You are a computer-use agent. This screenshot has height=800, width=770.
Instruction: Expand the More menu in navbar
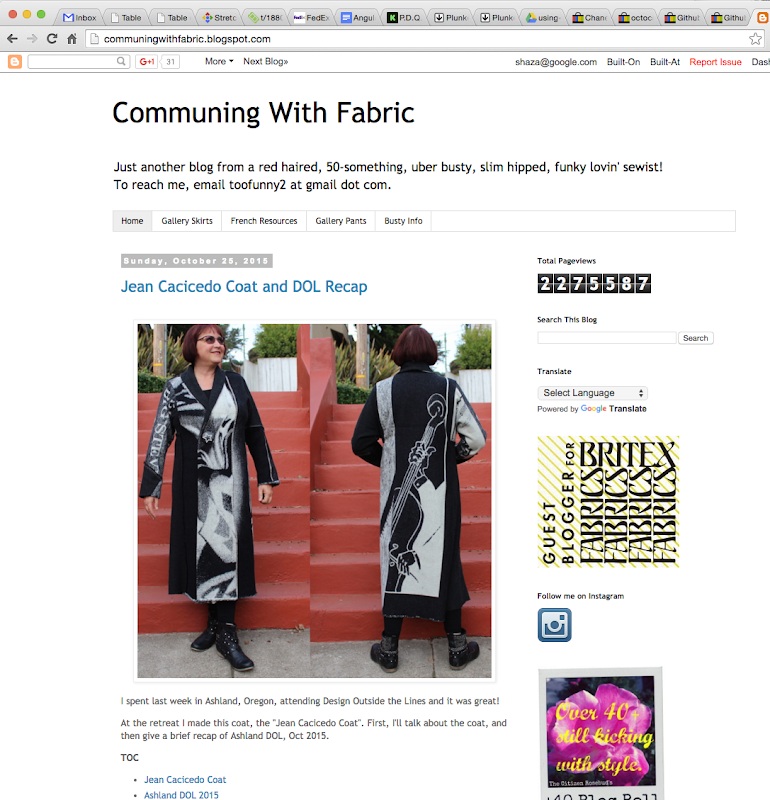[x=219, y=61]
